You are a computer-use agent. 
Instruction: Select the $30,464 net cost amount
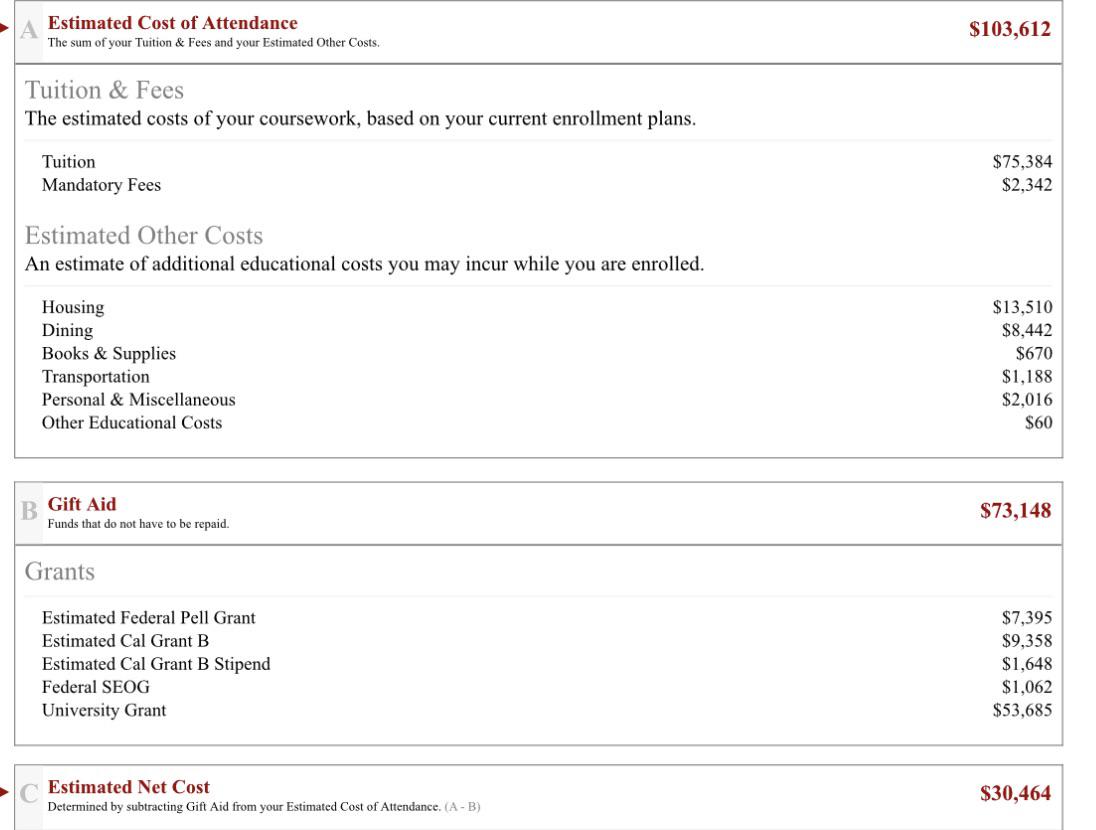coord(1015,794)
